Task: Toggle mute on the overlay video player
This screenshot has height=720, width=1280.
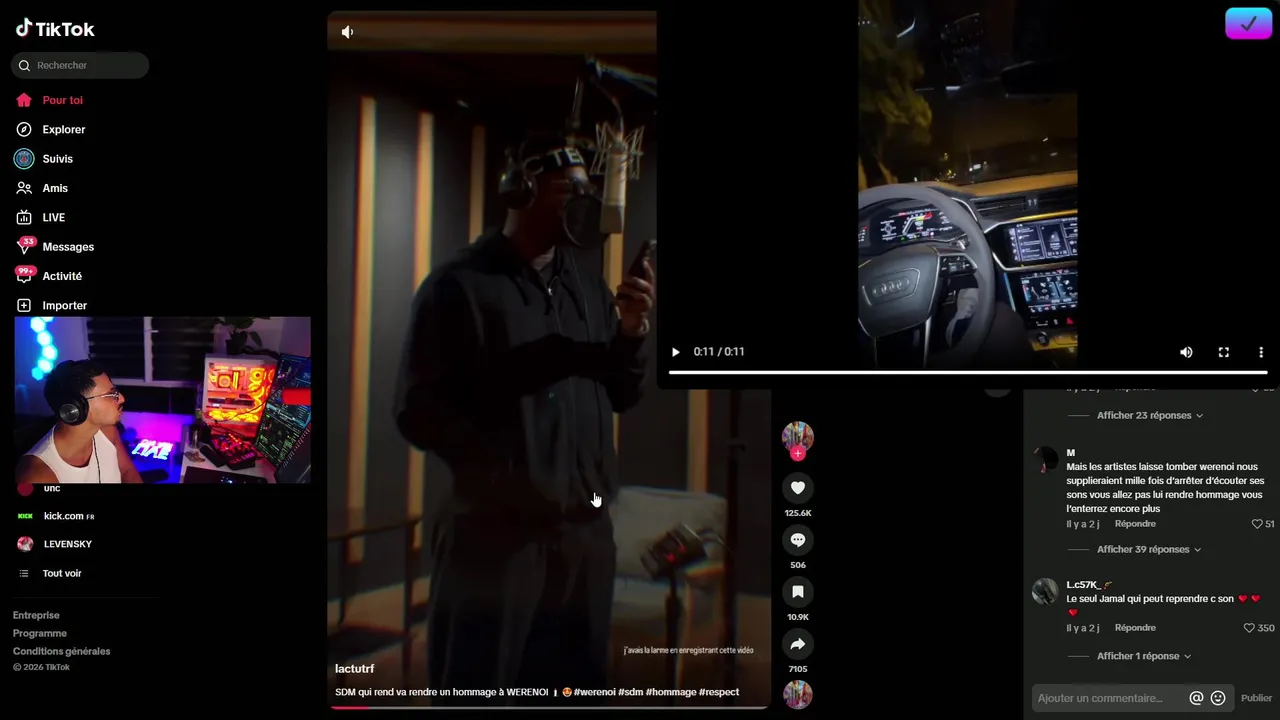Action: (1186, 352)
